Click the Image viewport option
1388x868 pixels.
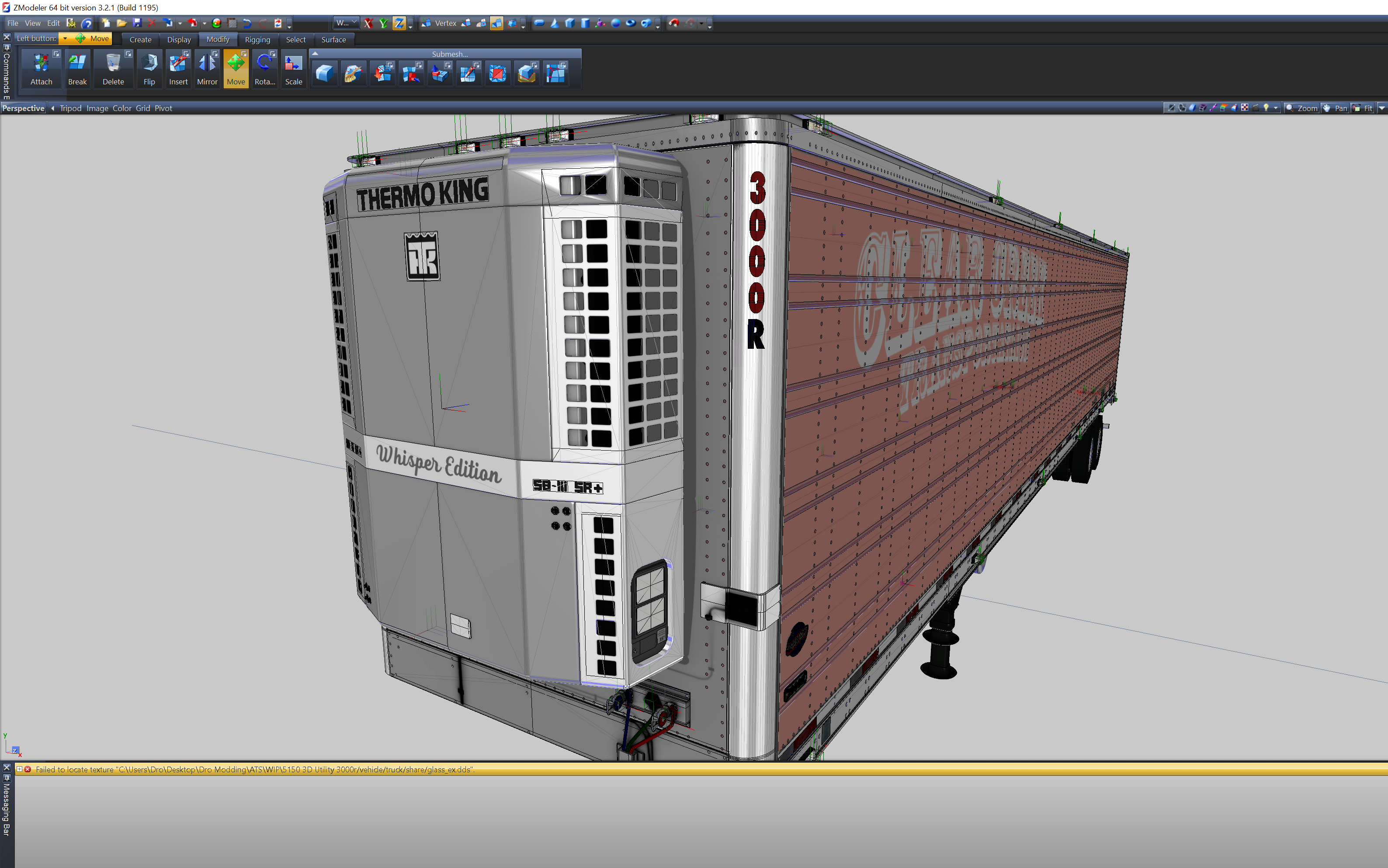[x=97, y=108]
